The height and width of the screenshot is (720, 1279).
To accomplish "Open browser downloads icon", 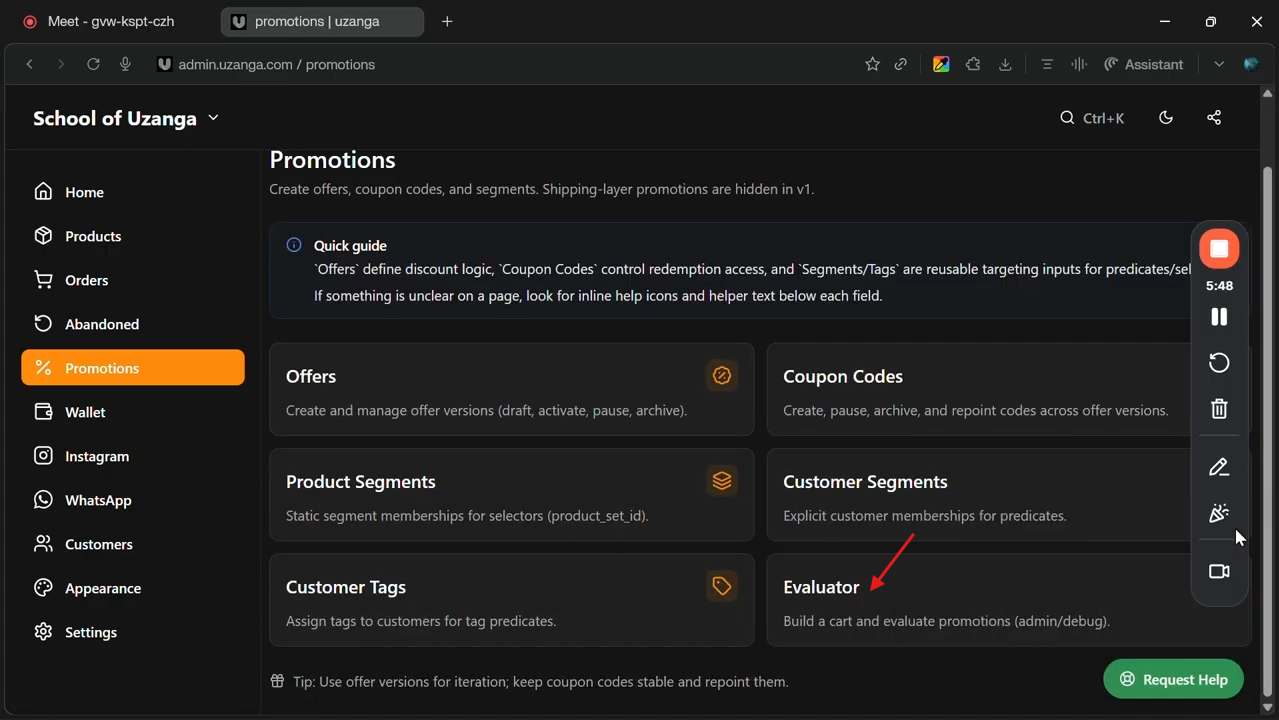I will pyautogui.click(x=1005, y=64).
